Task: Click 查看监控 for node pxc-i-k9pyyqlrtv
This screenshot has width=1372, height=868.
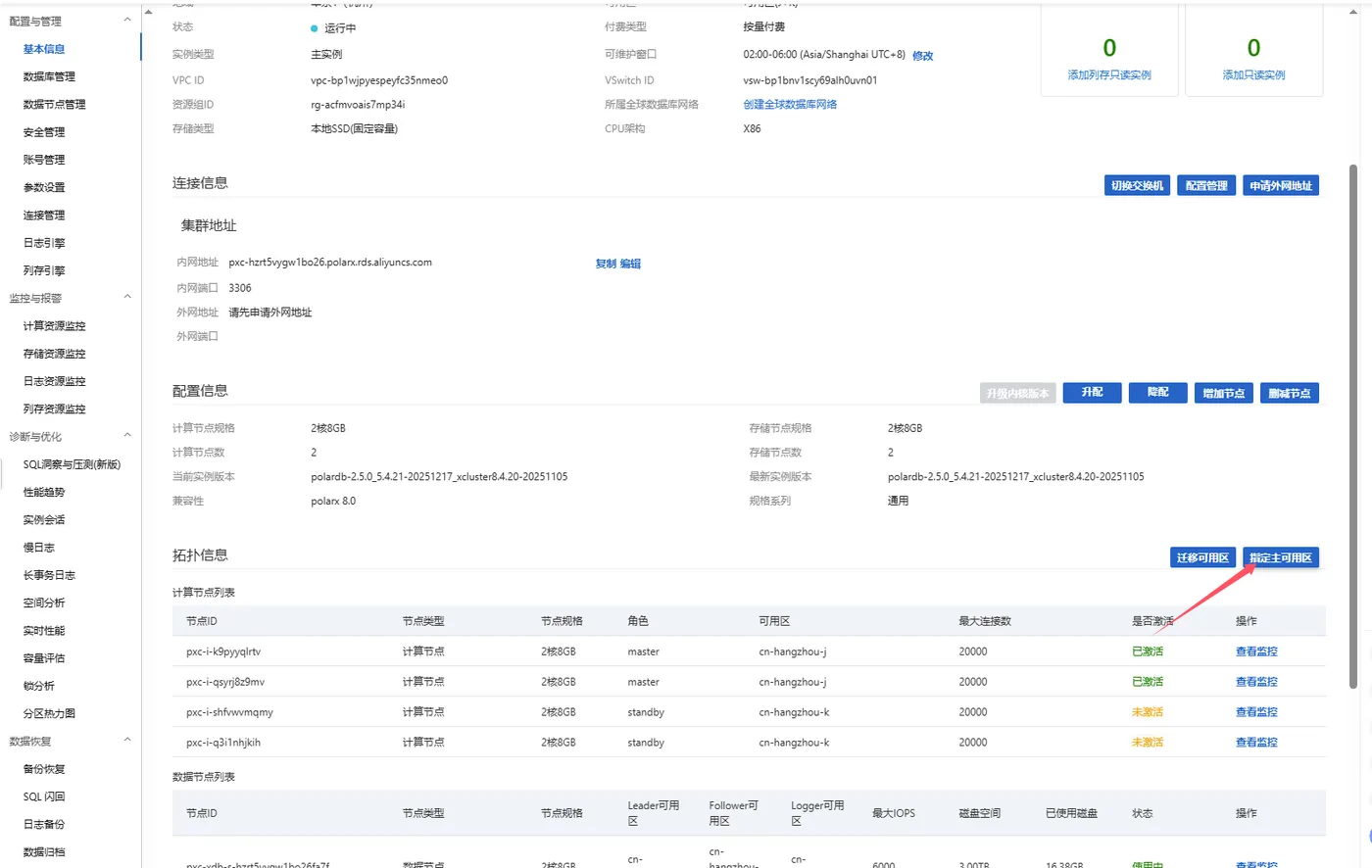Action: pyautogui.click(x=1256, y=651)
